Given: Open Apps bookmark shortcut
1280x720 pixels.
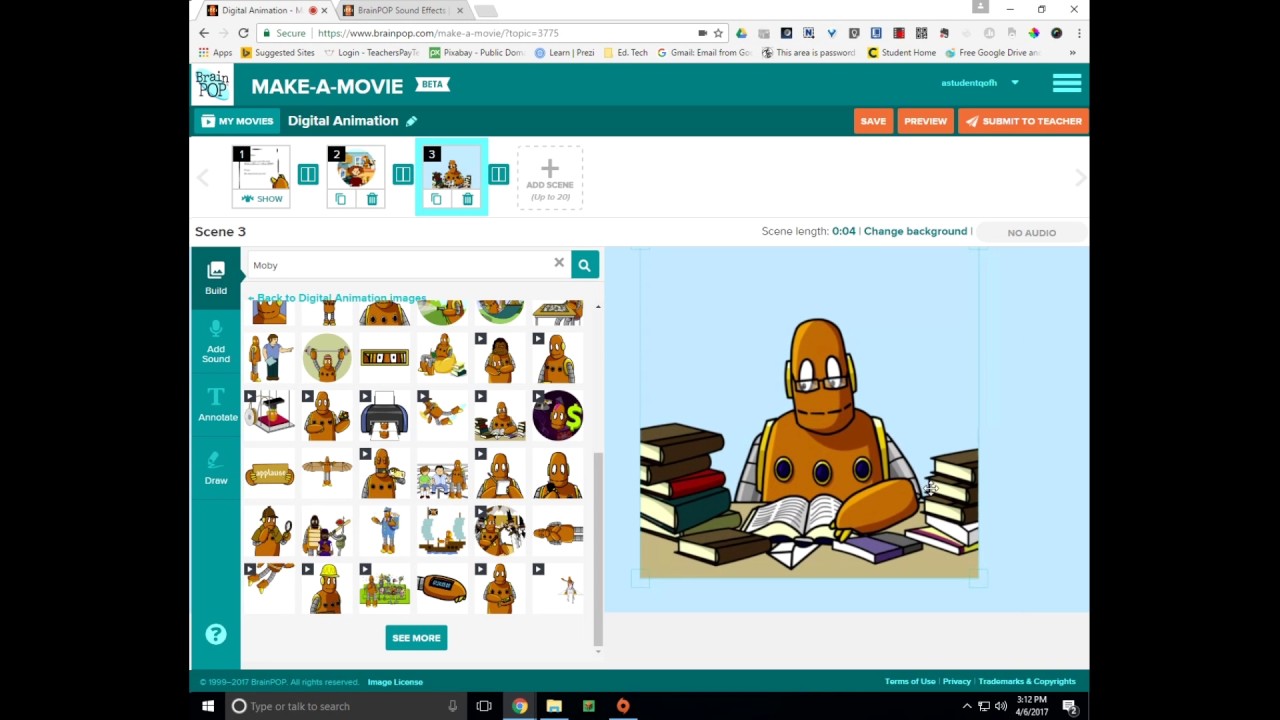Looking at the screenshot, I should (x=216, y=53).
